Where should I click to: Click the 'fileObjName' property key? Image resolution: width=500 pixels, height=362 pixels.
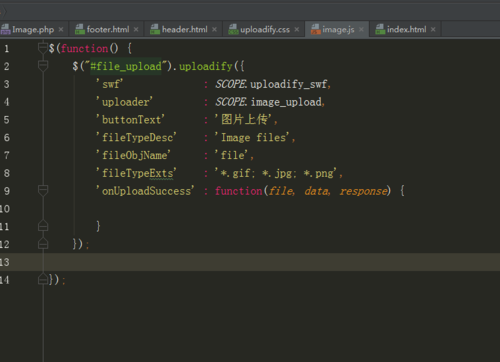[133, 155]
